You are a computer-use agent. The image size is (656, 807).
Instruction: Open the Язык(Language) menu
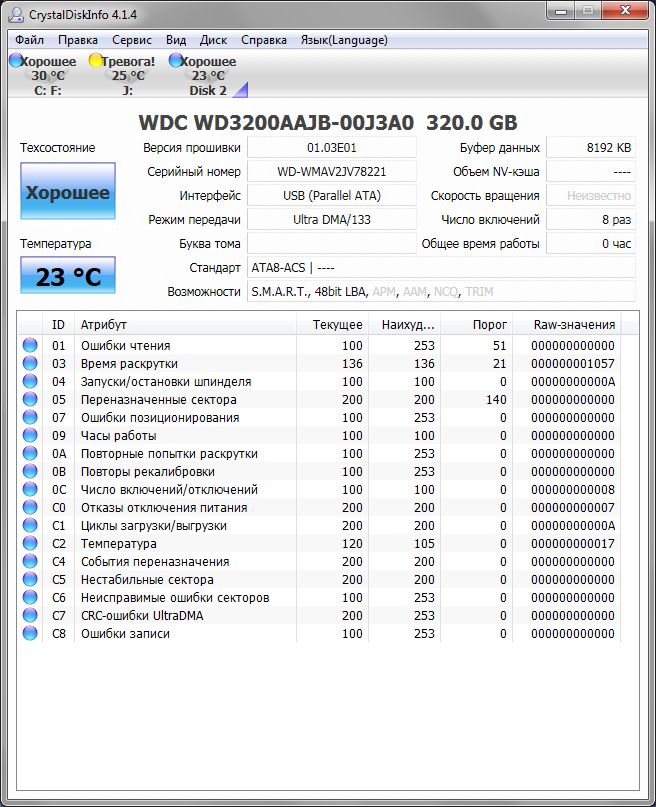click(344, 40)
